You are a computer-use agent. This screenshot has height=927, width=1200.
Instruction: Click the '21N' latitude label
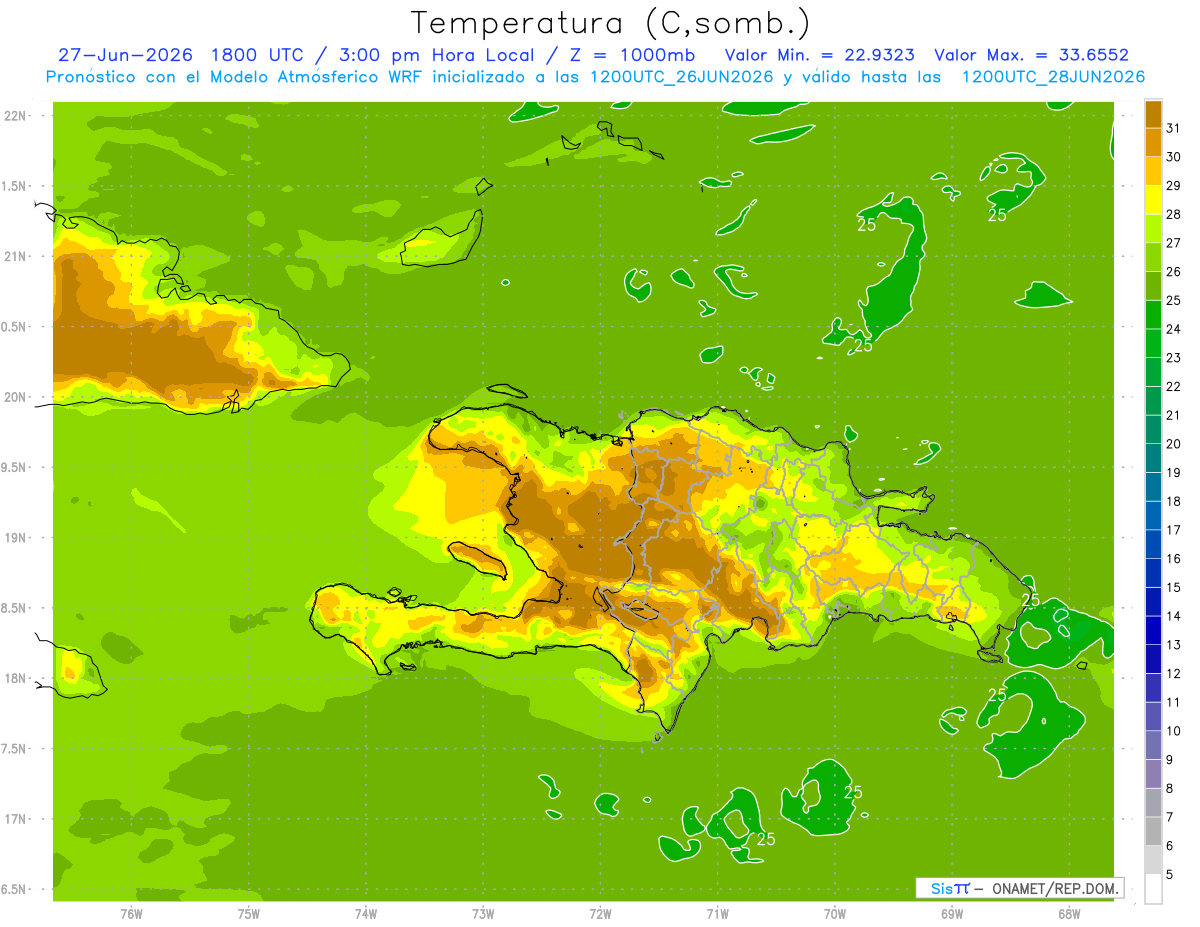[16, 256]
